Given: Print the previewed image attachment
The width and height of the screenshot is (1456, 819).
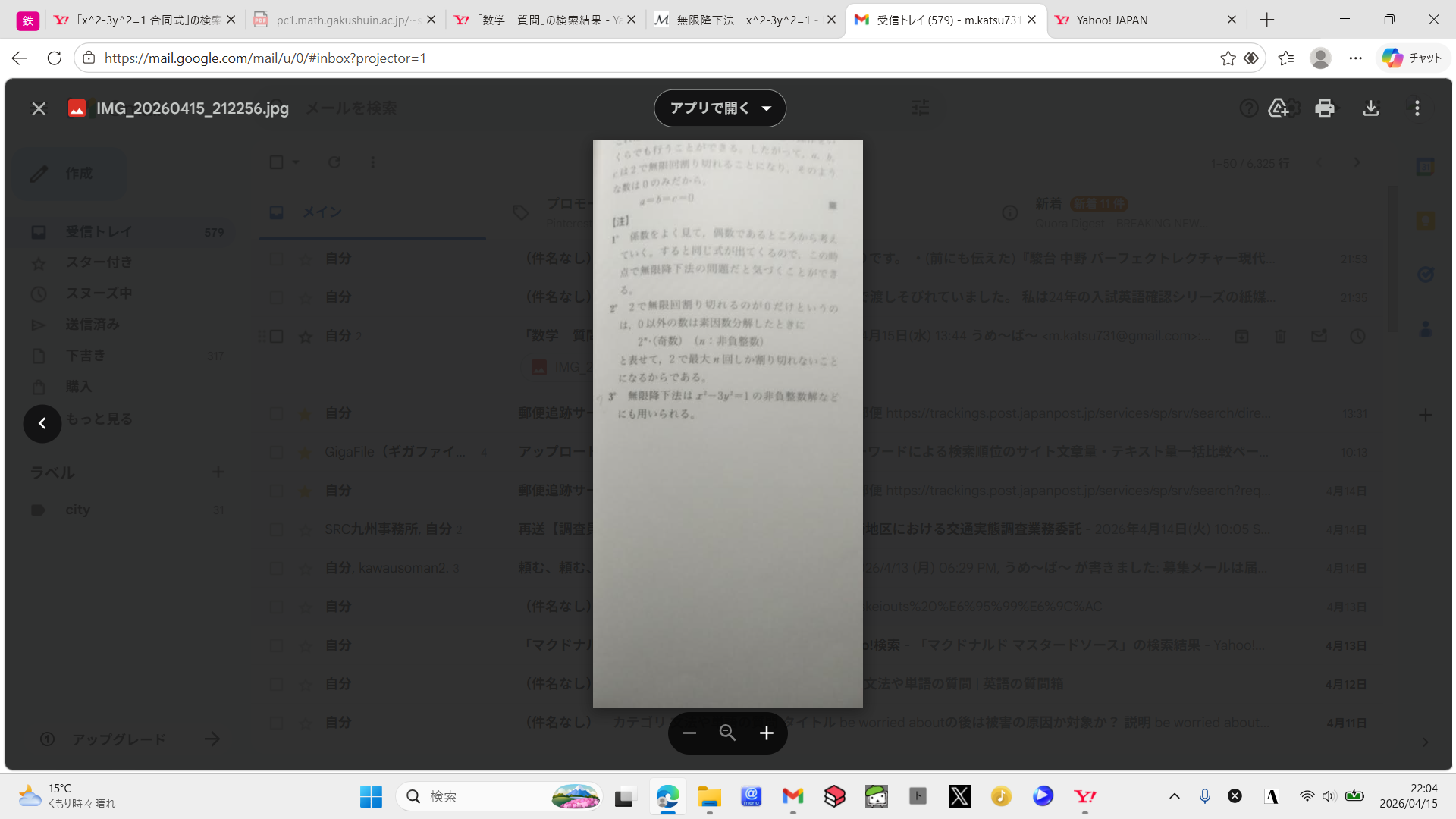Looking at the screenshot, I should point(1324,108).
